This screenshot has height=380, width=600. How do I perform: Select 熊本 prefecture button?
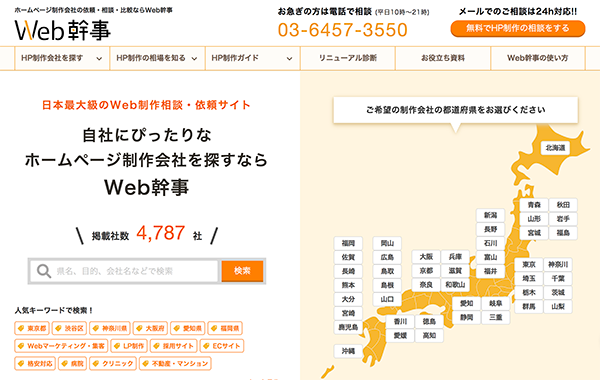pyautogui.click(x=348, y=285)
